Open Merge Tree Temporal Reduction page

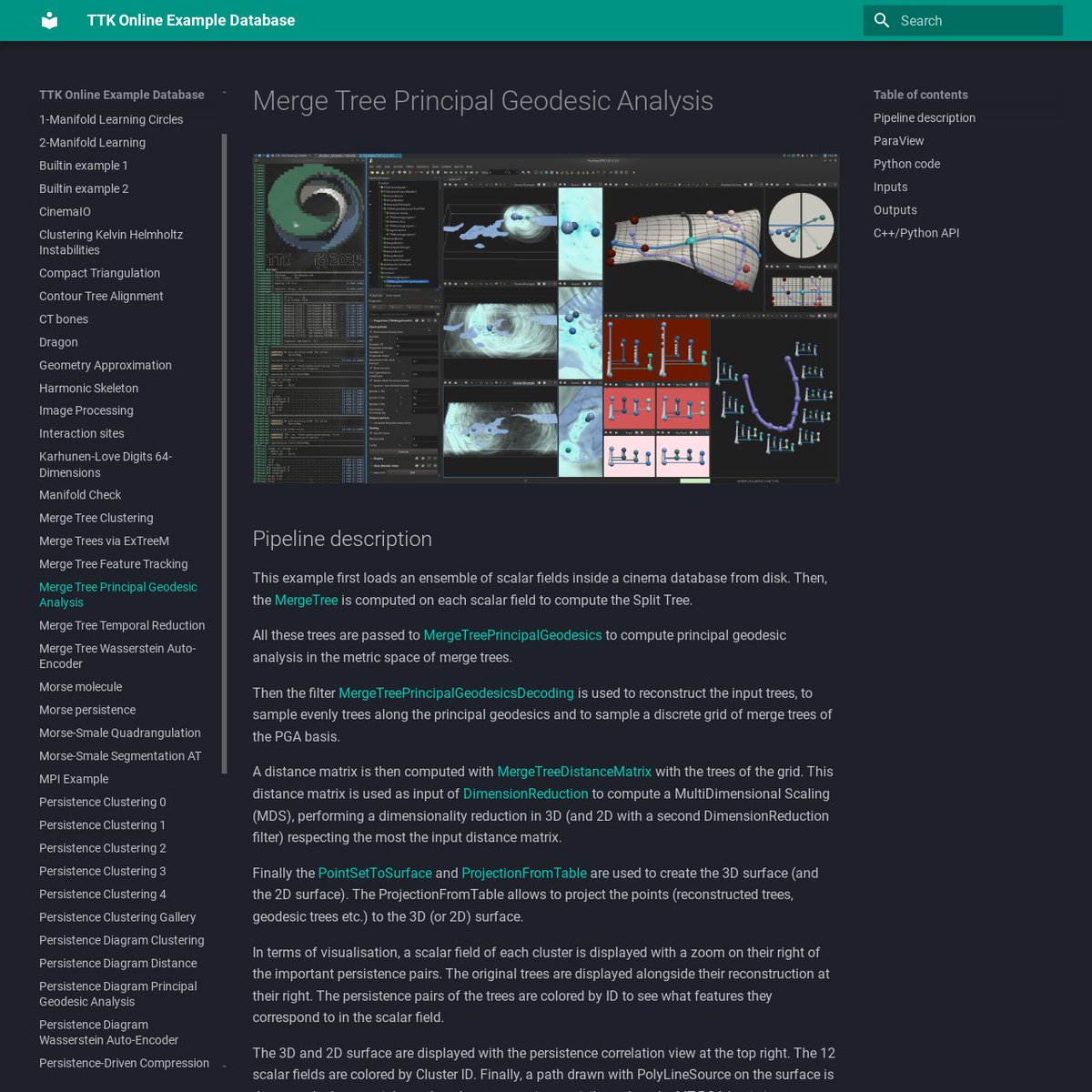[122, 625]
